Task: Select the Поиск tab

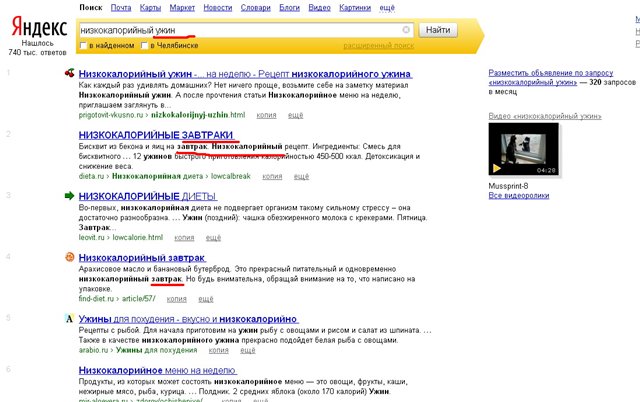Action: [x=91, y=7]
